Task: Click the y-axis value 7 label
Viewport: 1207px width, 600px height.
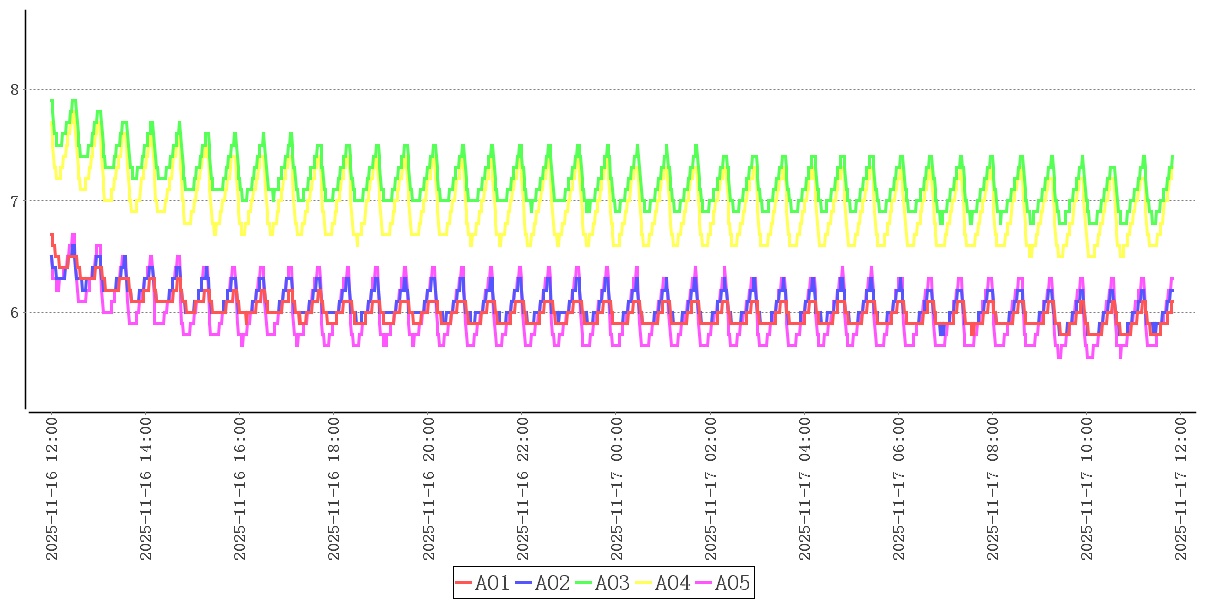Action: [14, 201]
